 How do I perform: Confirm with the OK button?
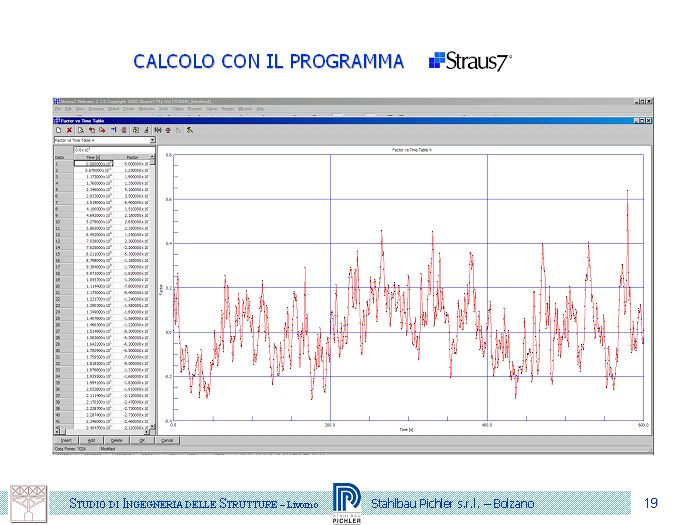point(142,440)
